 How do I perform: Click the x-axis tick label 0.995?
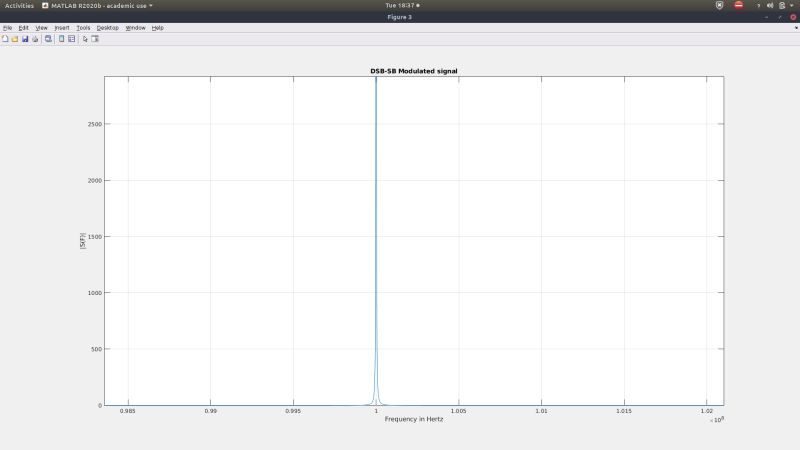293,411
